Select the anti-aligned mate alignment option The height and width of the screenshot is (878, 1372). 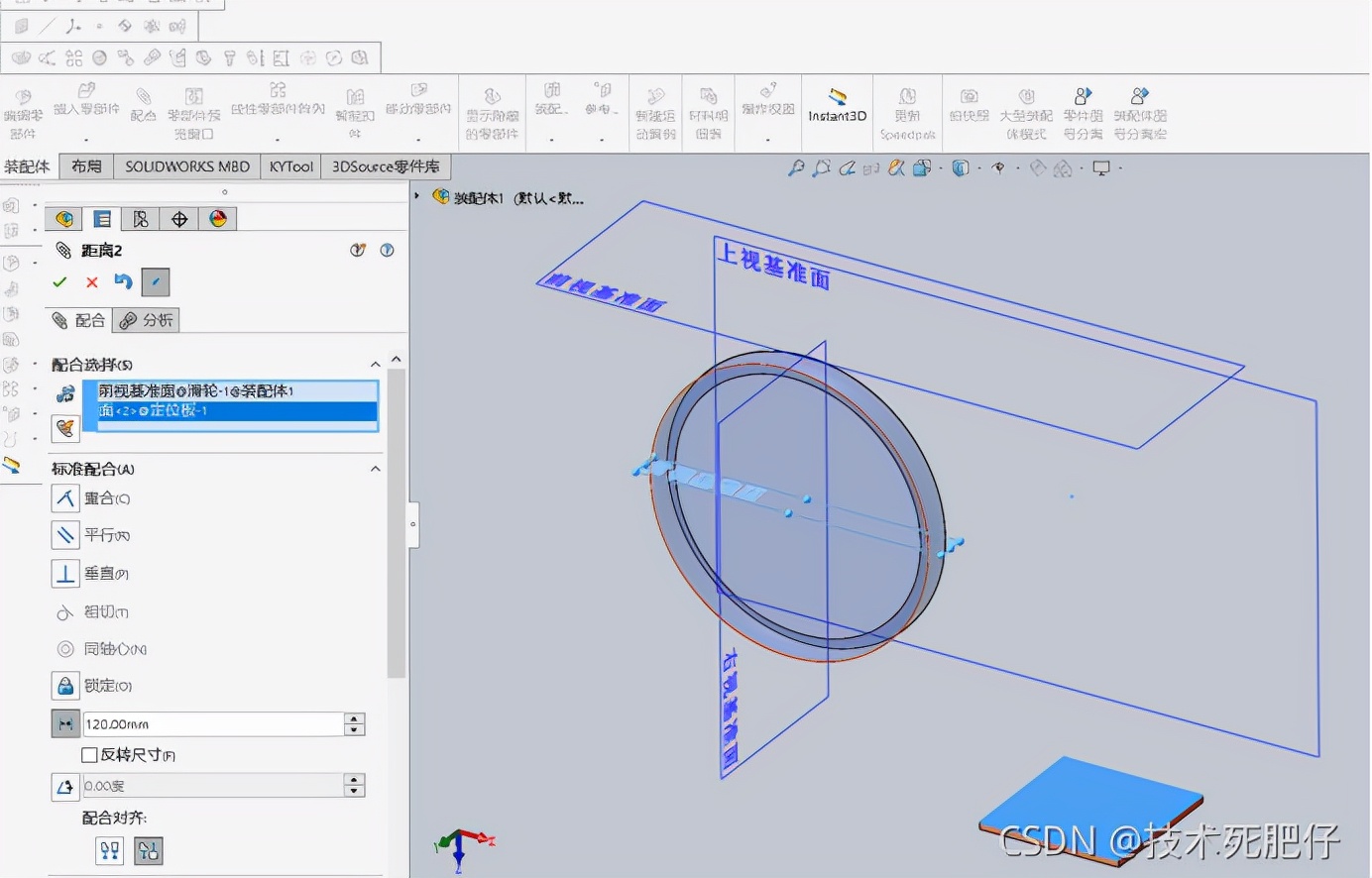(148, 849)
